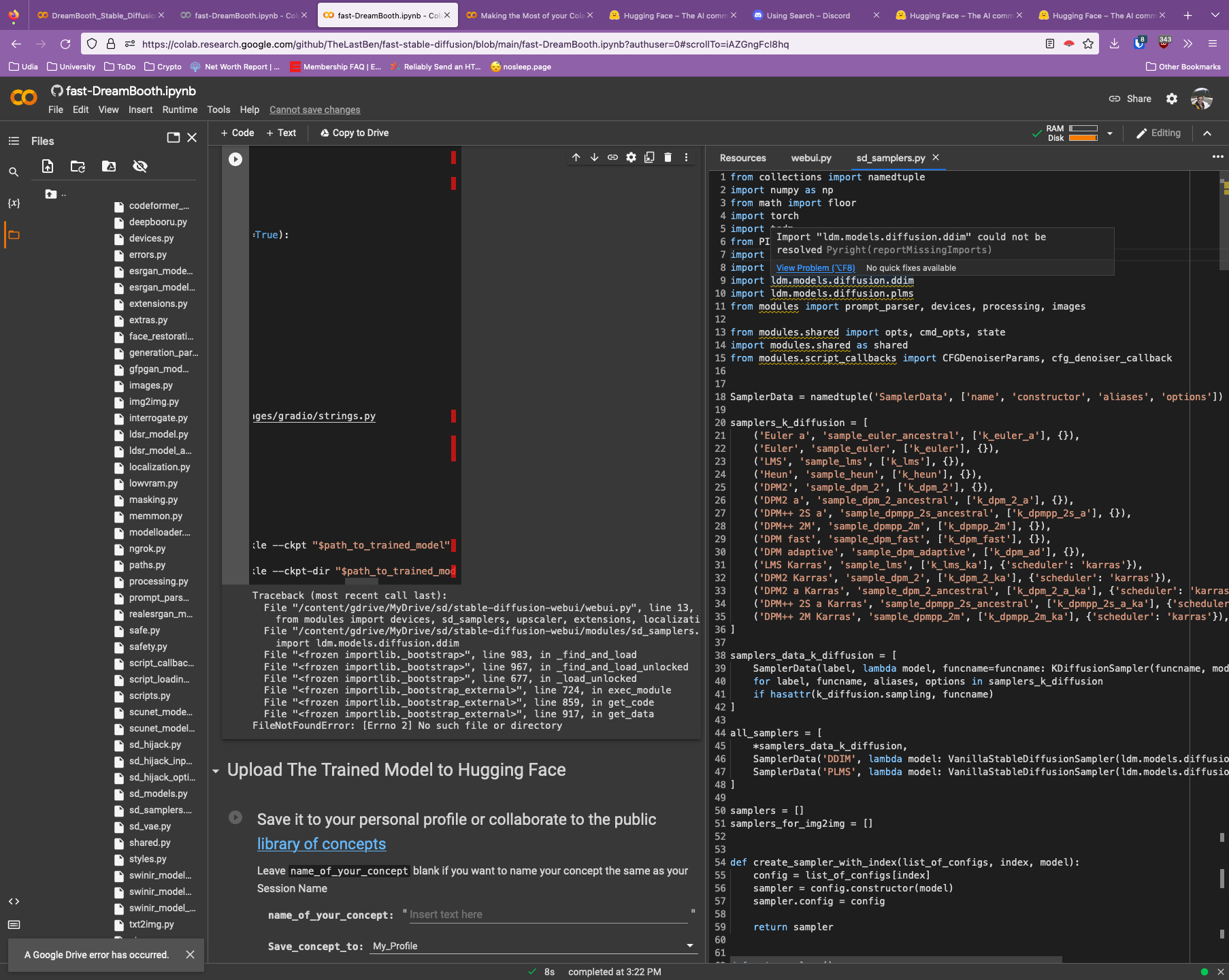
Task: Click View Problem link in tooltip
Action: pos(815,268)
